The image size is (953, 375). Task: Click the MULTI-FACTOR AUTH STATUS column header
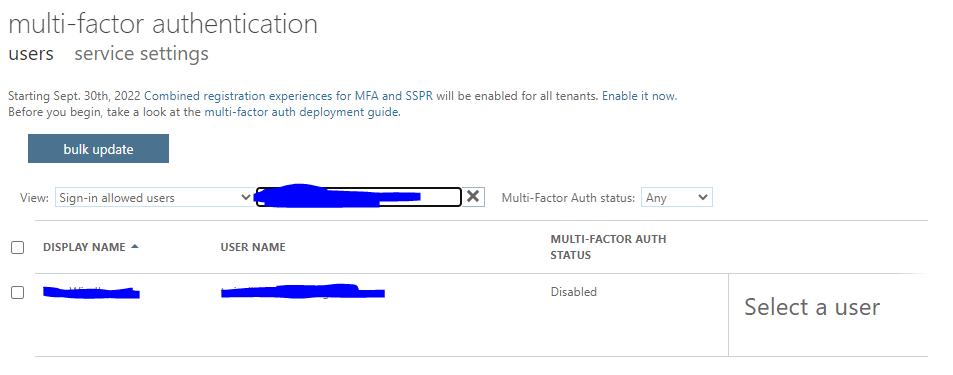tap(608, 247)
